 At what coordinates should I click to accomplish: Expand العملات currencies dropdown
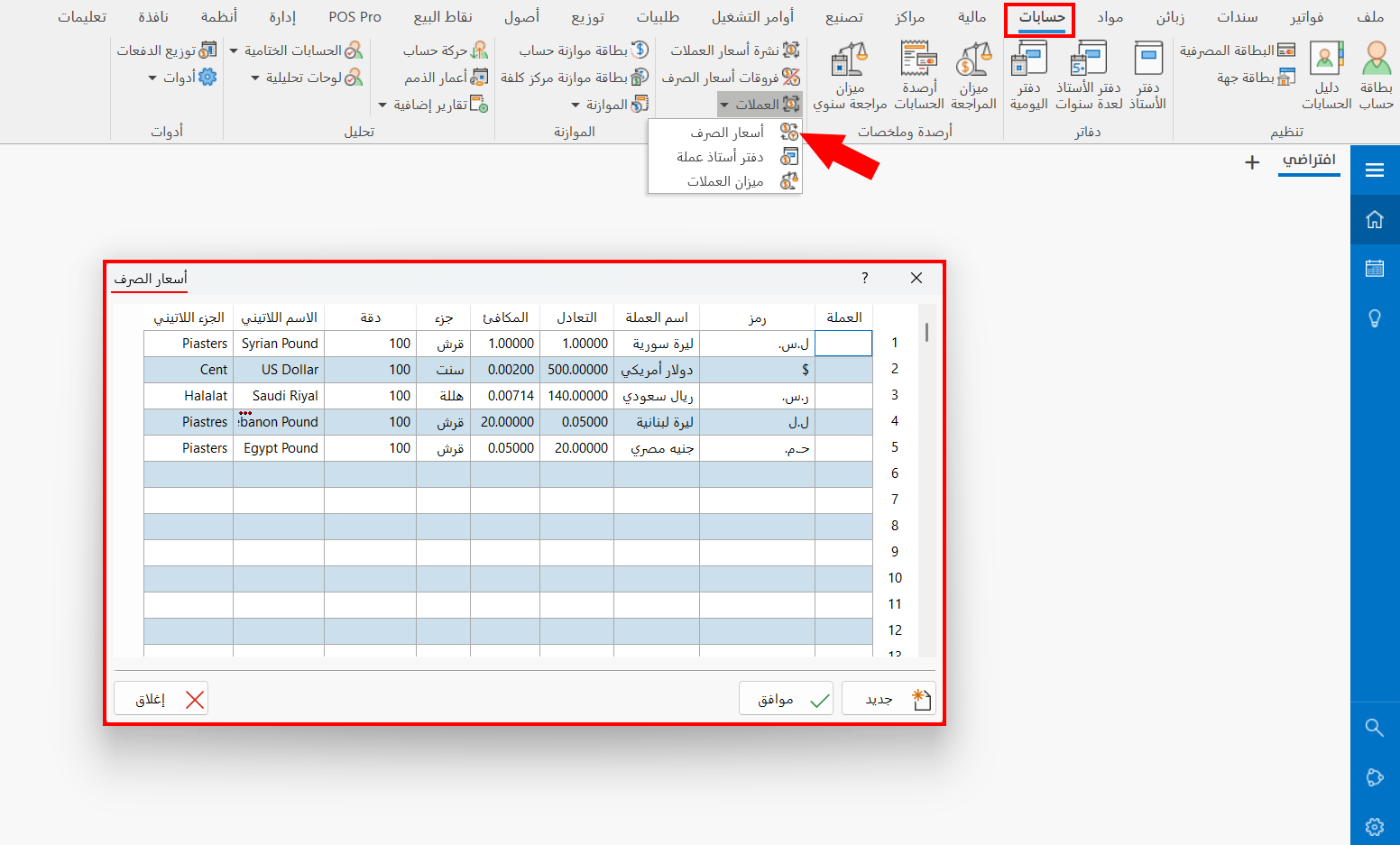[x=760, y=105]
